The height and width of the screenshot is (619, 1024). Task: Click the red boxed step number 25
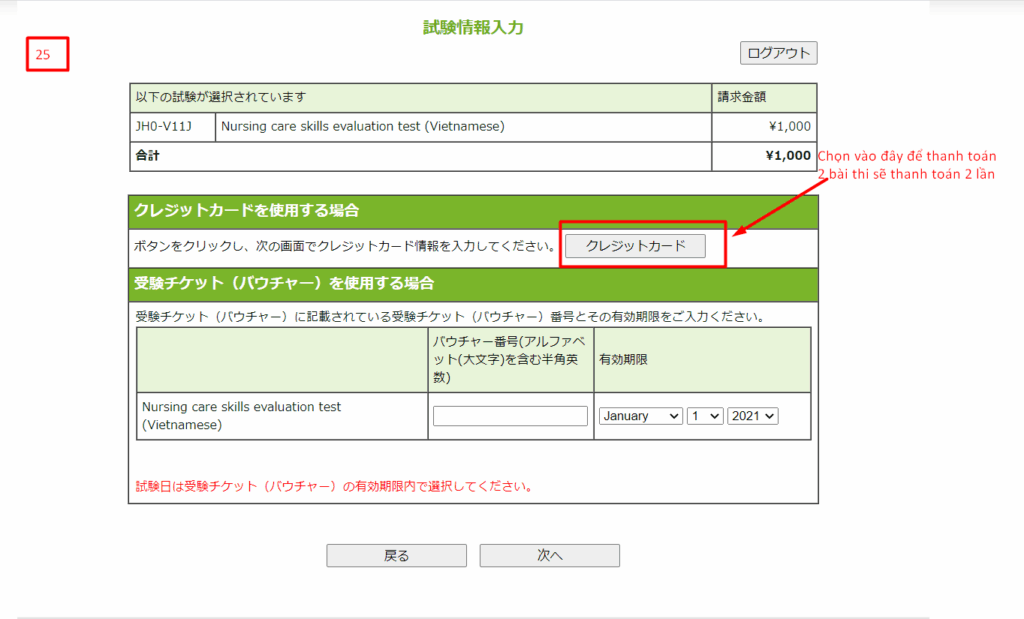tap(47, 55)
